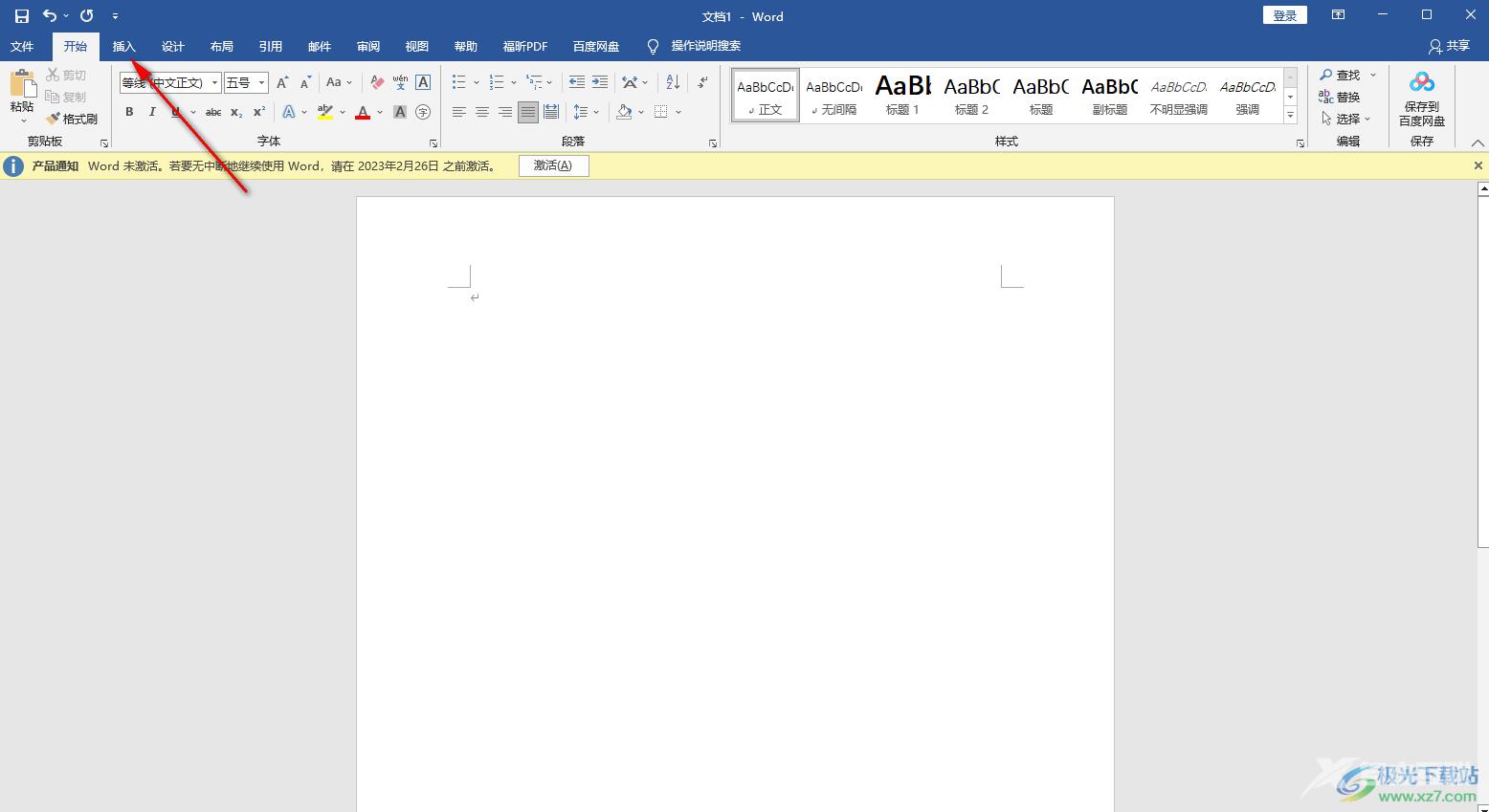Center text alignment icon
This screenshot has width=1489, height=812.
482,112
